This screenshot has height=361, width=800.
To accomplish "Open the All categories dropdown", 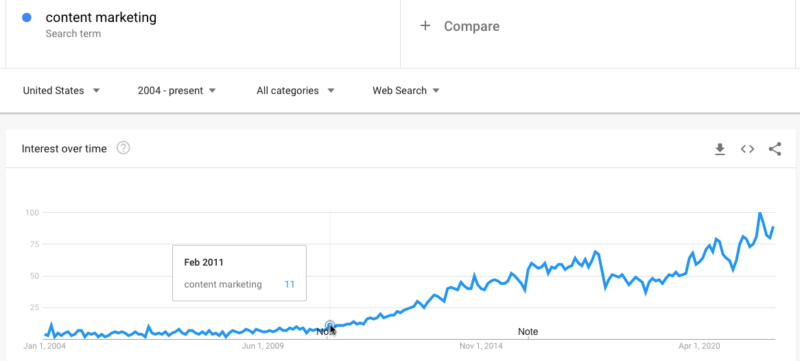I will [295, 91].
